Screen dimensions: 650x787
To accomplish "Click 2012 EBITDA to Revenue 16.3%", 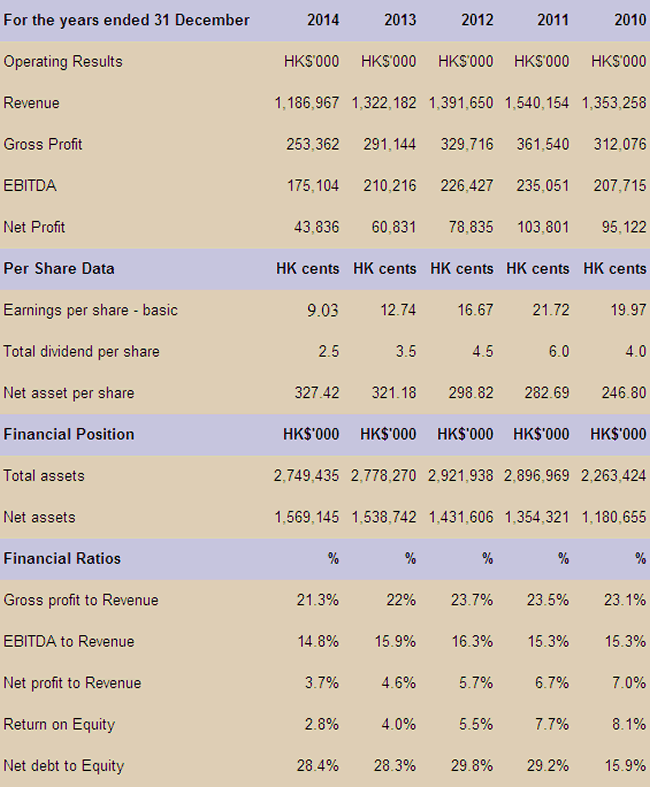I will (x=472, y=641).
